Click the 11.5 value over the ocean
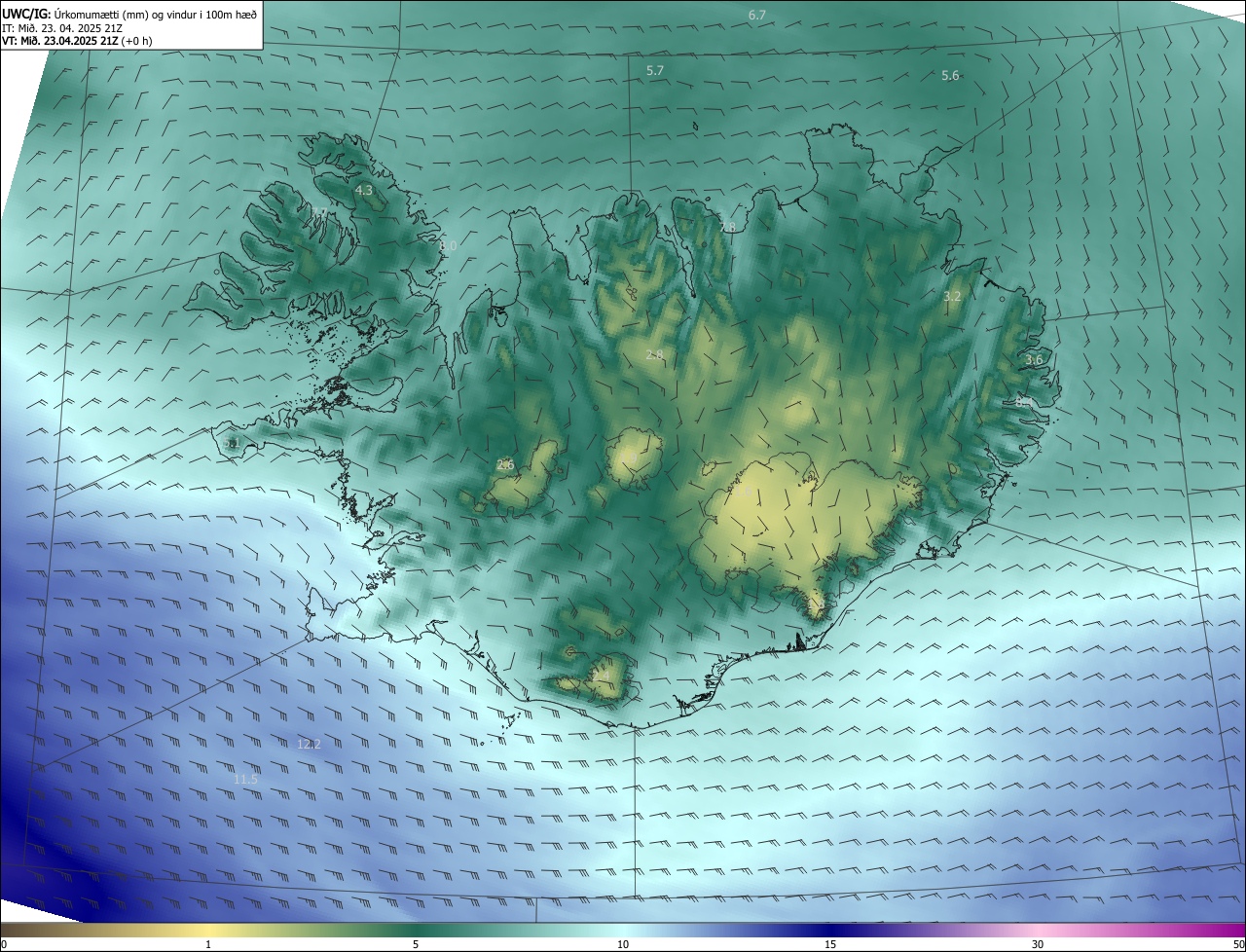 tap(245, 780)
